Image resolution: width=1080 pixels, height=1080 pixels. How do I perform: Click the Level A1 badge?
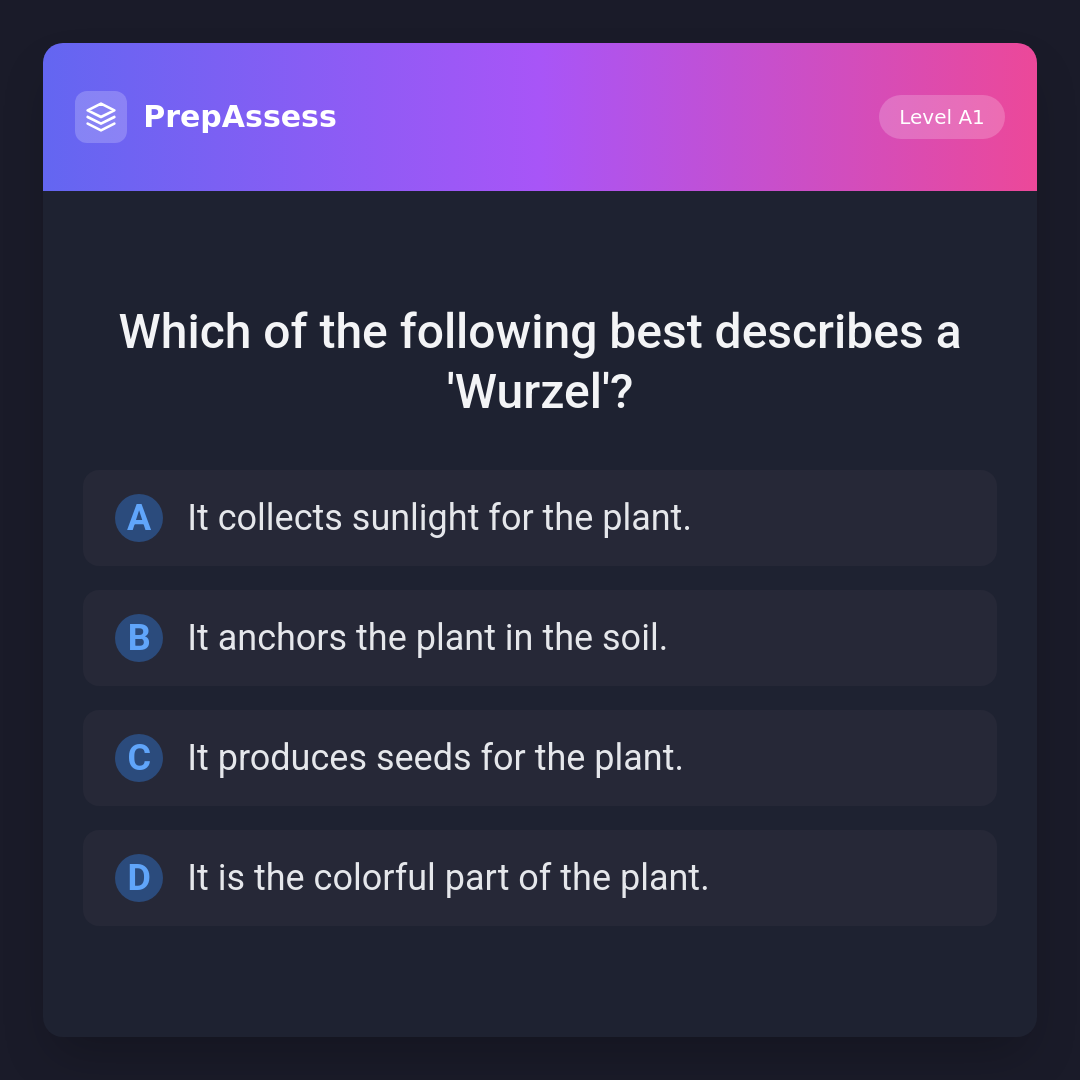click(x=941, y=117)
